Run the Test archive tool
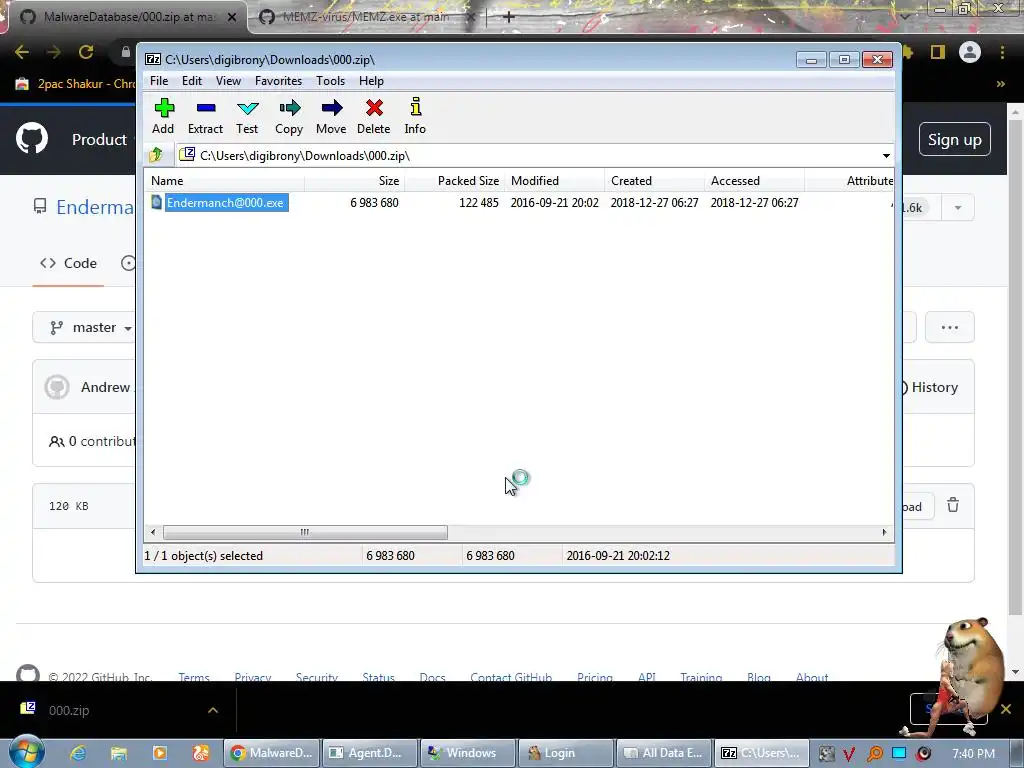The height and width of the screenshot is (768, 1024). 248,116
